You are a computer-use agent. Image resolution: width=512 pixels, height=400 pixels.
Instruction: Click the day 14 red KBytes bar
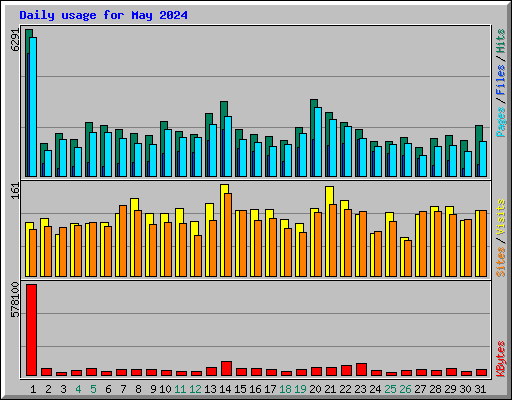point(226,369)
